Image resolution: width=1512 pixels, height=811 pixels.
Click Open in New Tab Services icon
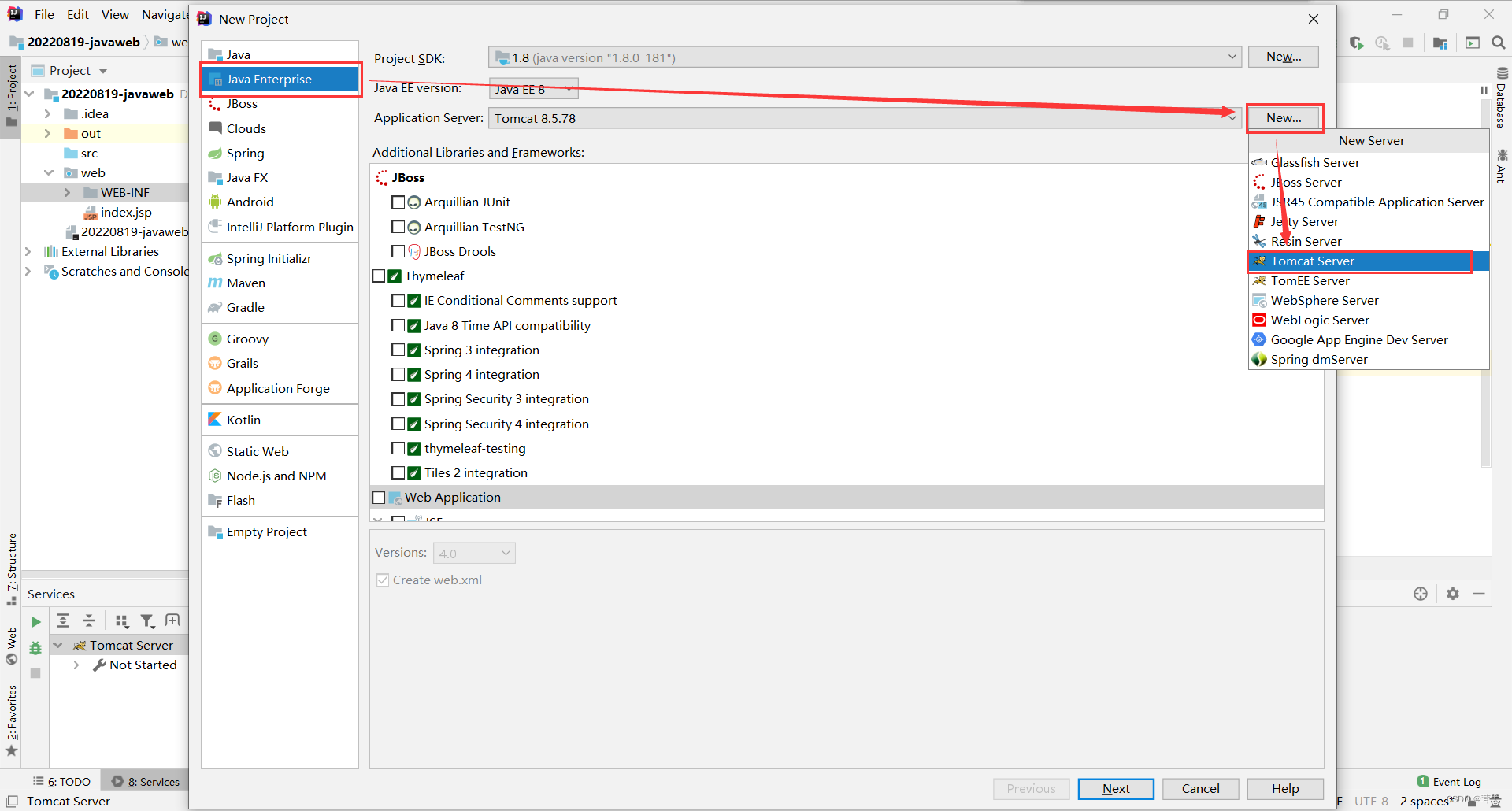click(172, 620)
